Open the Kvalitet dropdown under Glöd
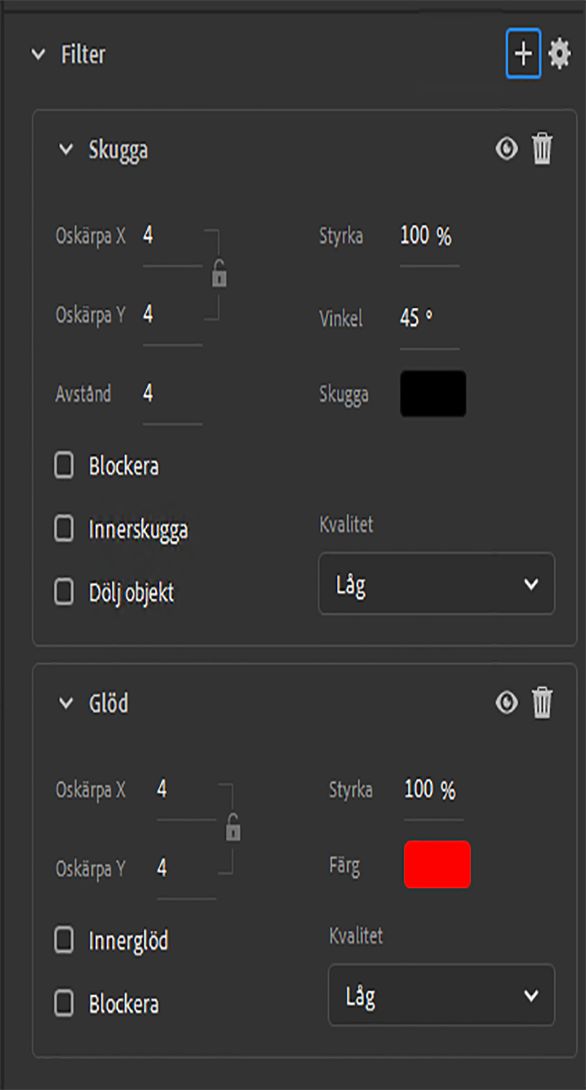Viewport: 586px width, 1090px height. (441, 995)
